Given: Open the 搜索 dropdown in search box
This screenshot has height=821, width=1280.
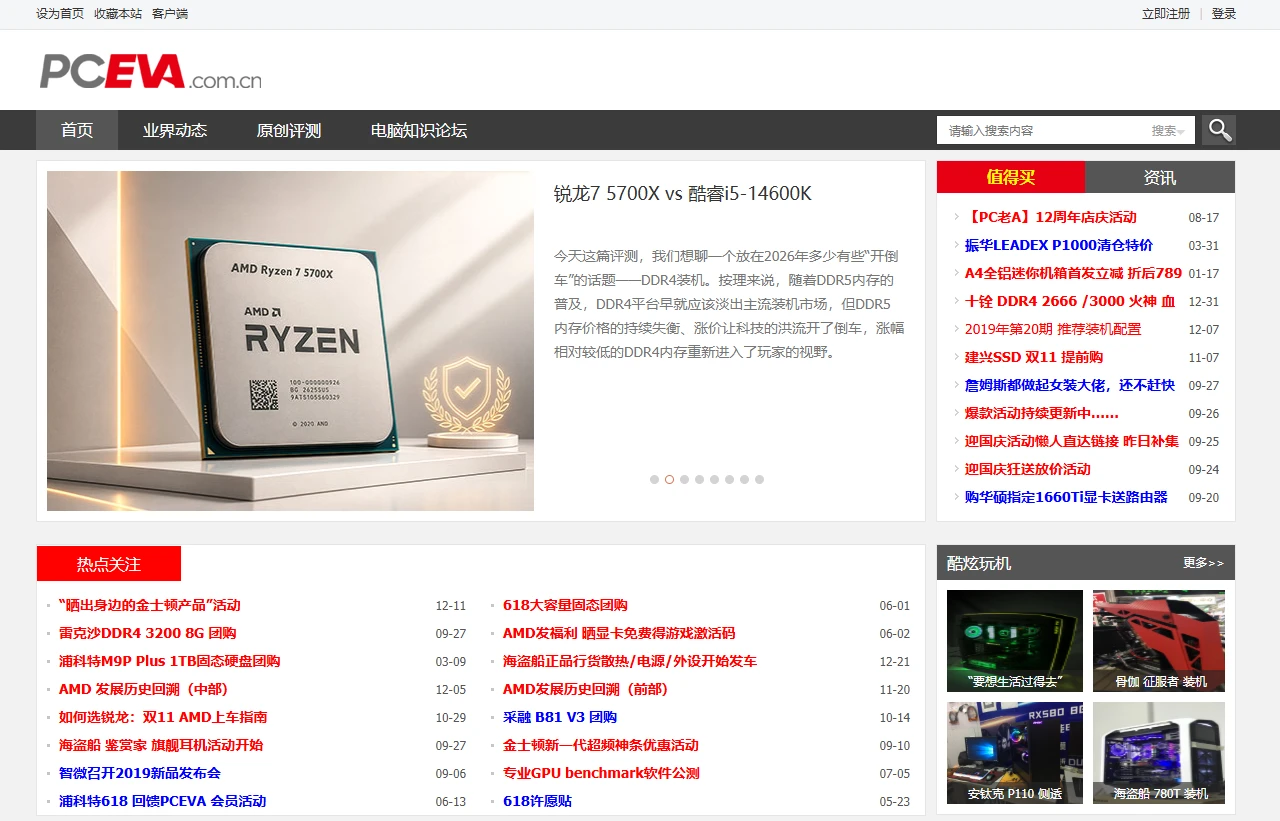Looking at the screenshot, I should (1167, 131).
